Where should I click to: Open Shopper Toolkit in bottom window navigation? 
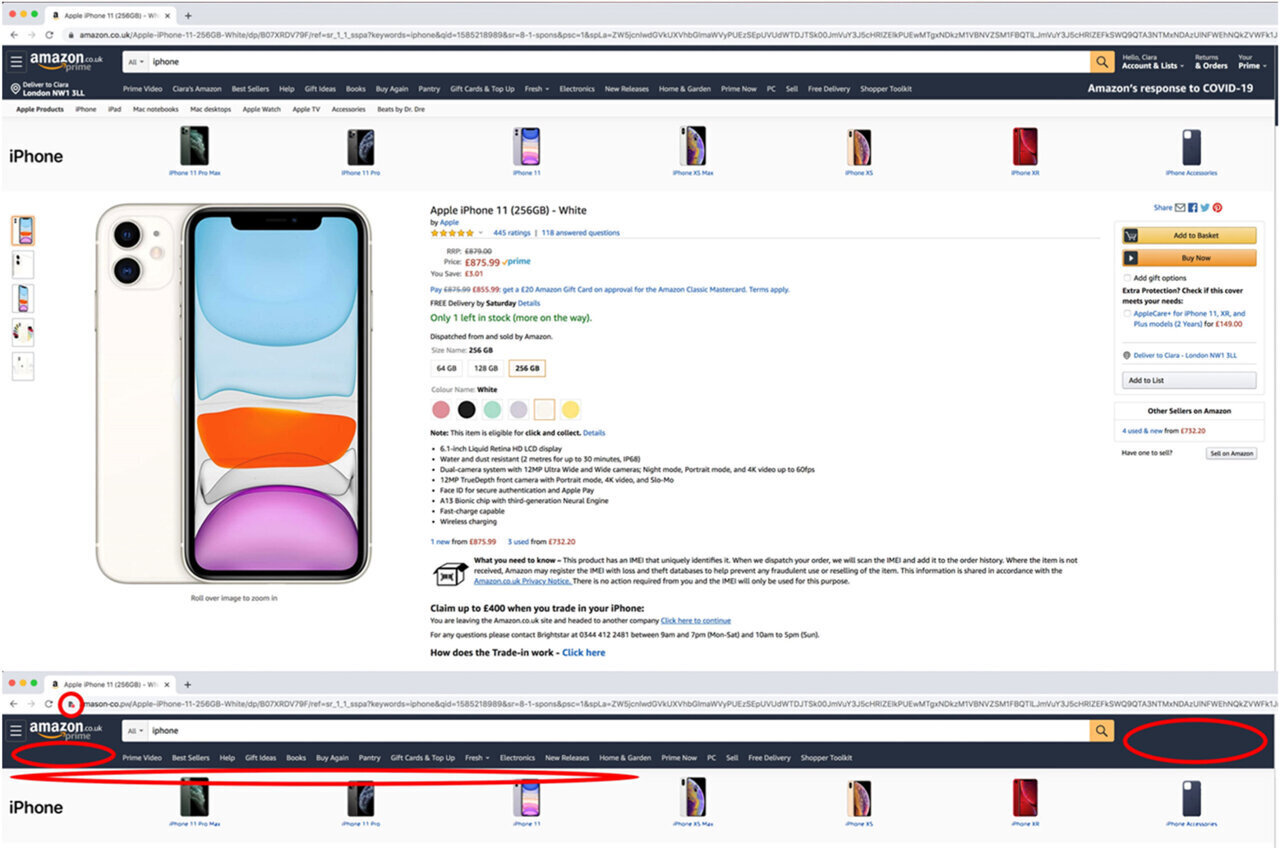[827, 758]
